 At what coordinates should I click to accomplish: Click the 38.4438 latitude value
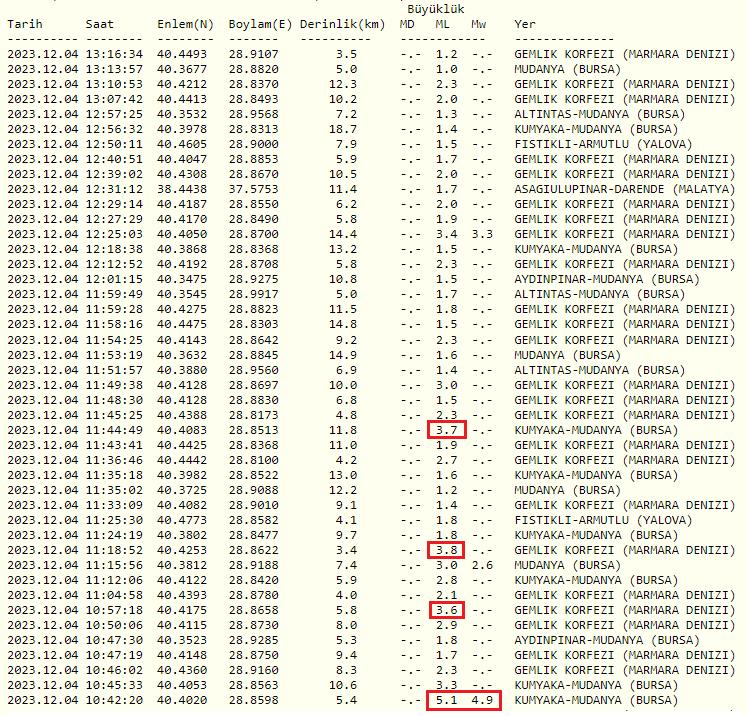click(183, 189)
